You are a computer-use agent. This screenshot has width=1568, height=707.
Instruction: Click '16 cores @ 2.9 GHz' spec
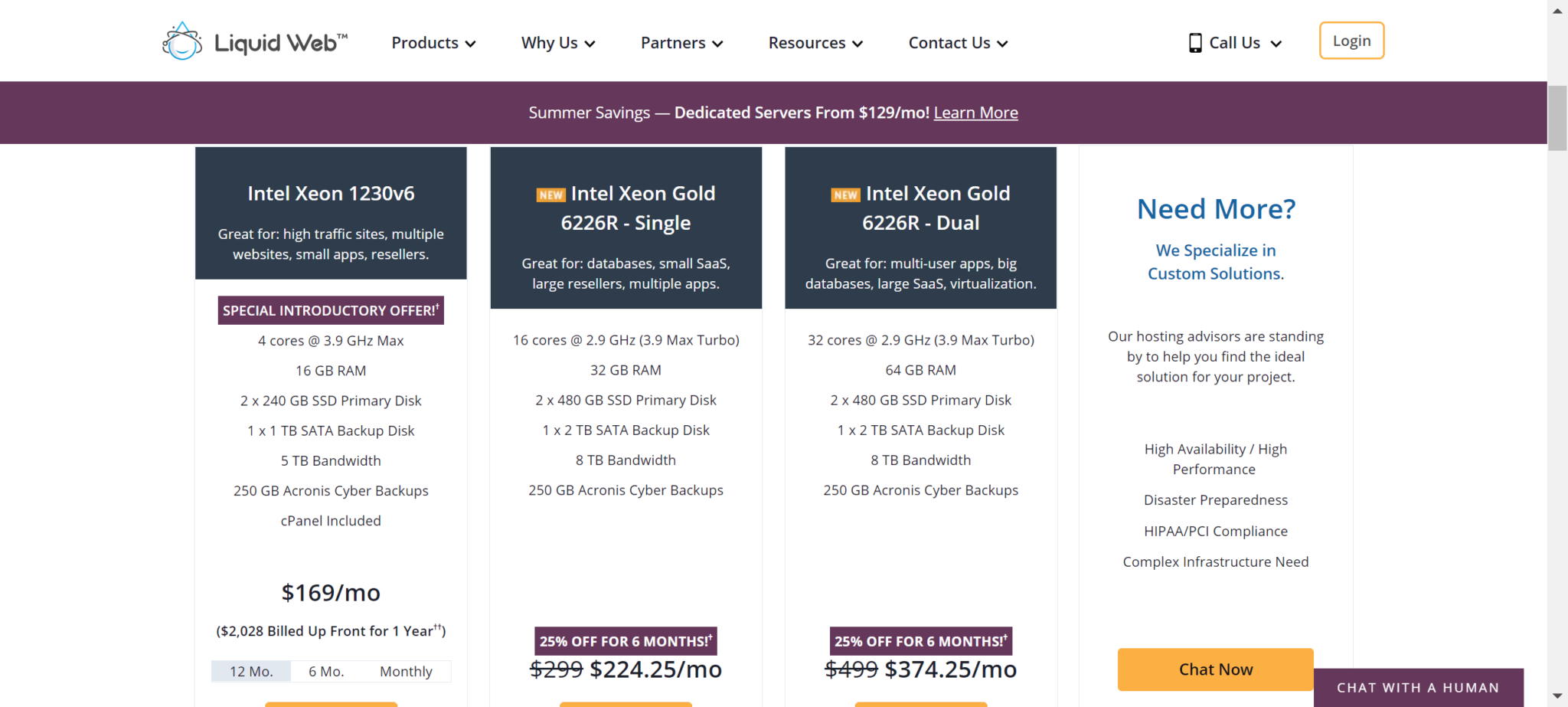pos(626,340)
